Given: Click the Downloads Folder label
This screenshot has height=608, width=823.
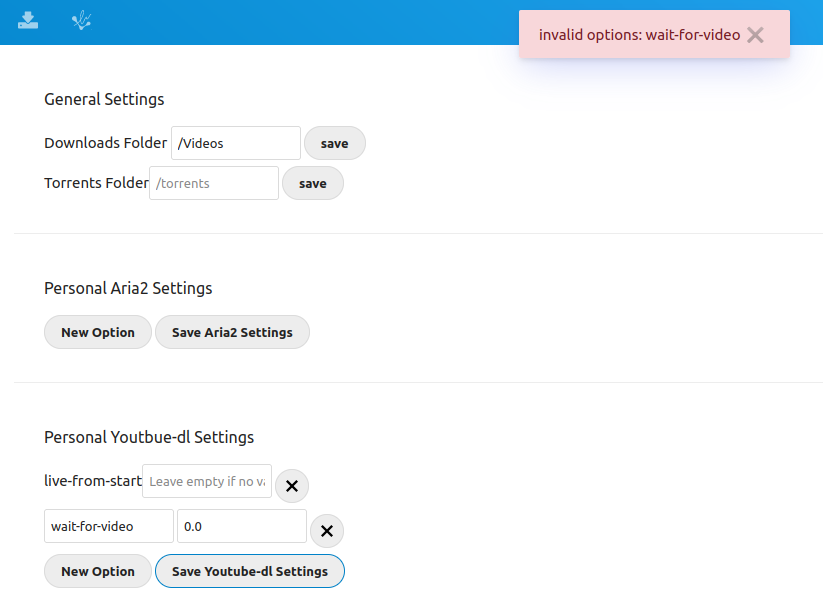Looking at the screenshot, I should pos(105,143).
